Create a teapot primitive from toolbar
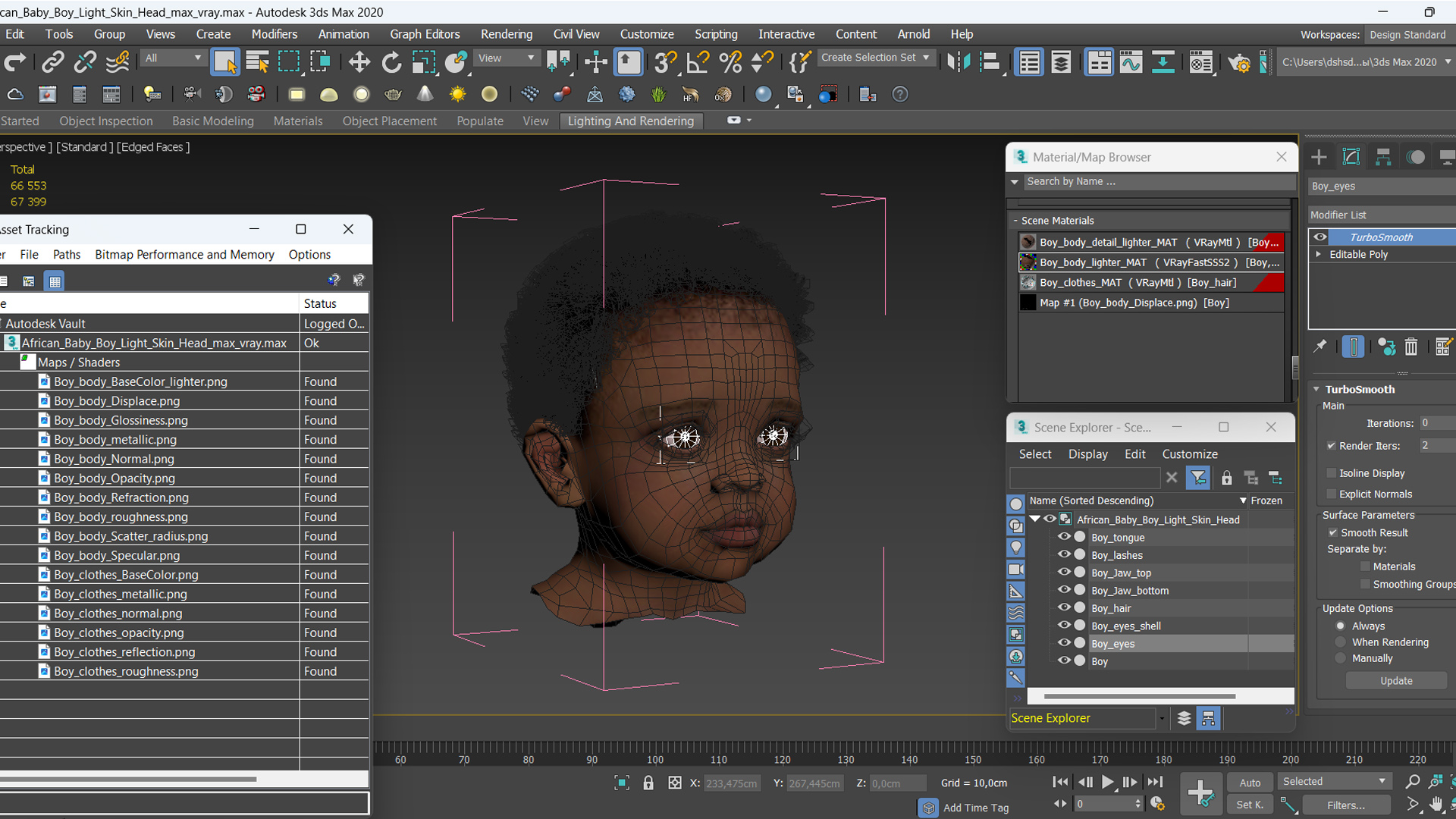1456x819 pixels. 393,94
